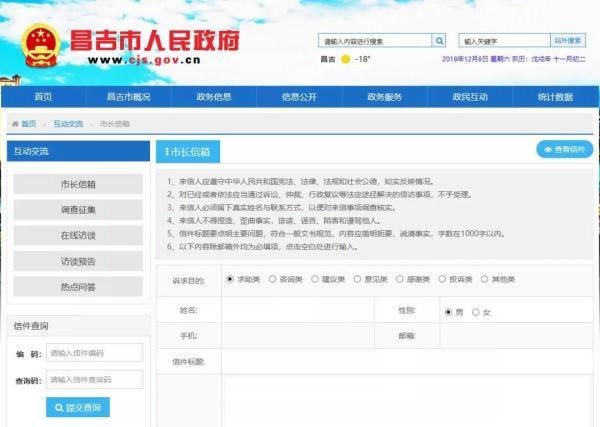Select the 投诉类 radio button

[442, 279]
